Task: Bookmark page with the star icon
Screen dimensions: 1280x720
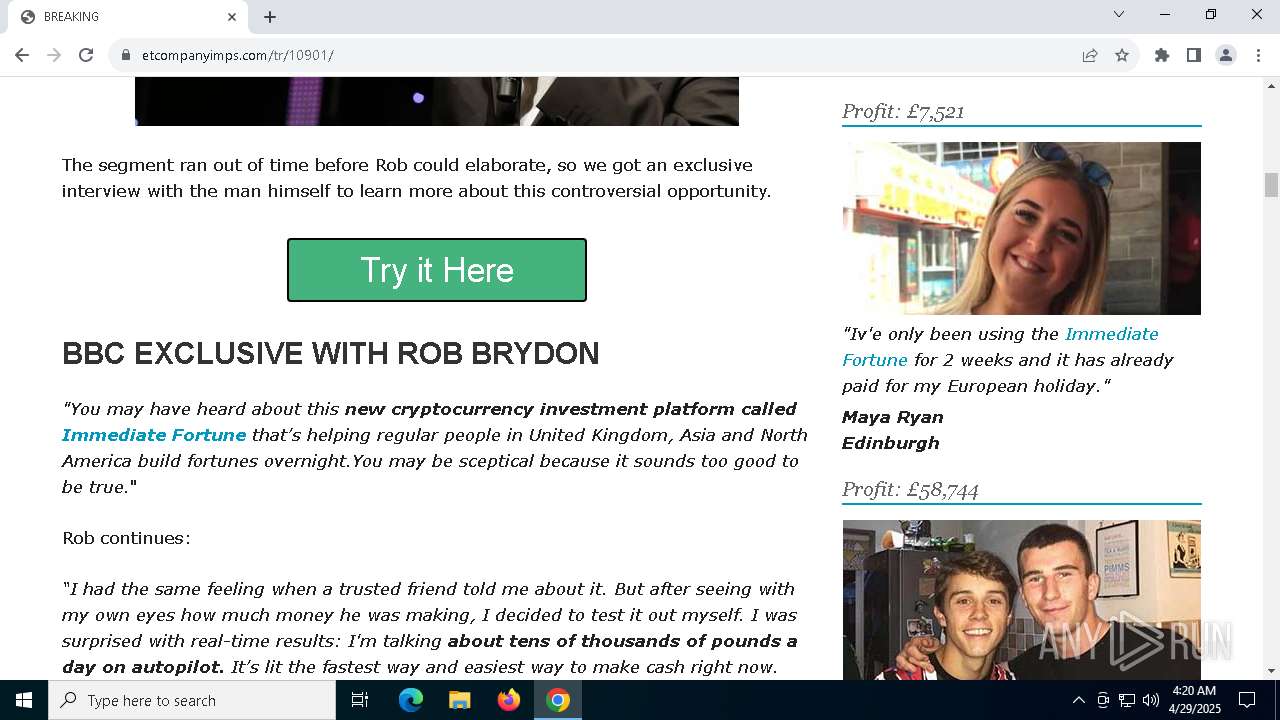Action: (x=1122, y=55)
